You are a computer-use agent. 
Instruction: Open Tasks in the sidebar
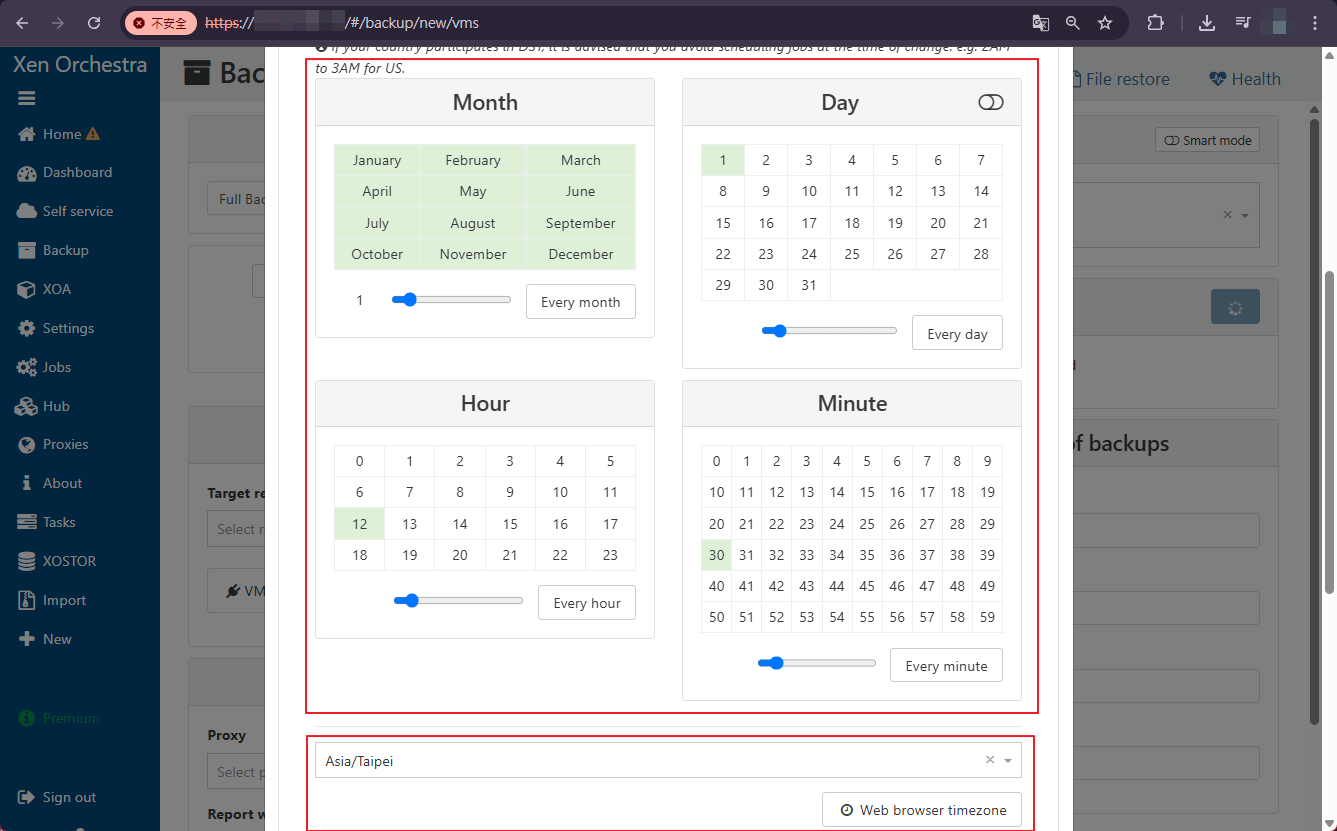(x=46, y=522)
